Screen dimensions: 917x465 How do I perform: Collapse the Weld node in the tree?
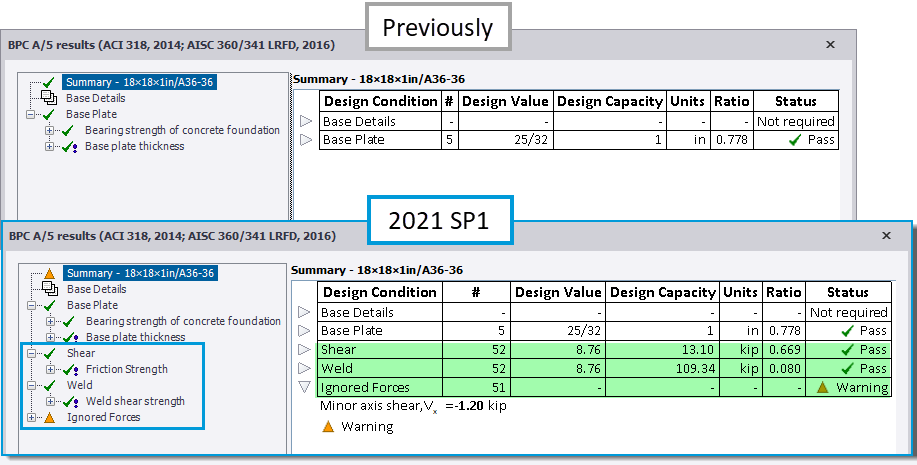pos(32,385)
